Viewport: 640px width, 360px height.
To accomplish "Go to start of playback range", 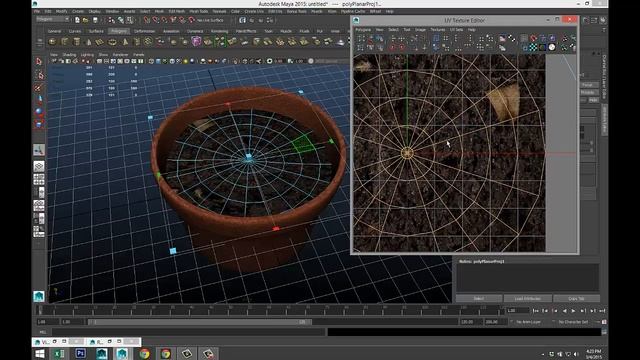I will pos(535,311).
